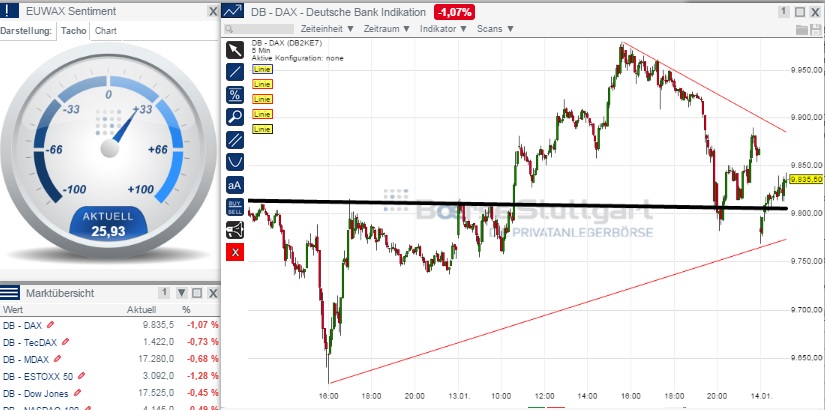Maximize the Marktübersicht panel

tap(197, 293)
